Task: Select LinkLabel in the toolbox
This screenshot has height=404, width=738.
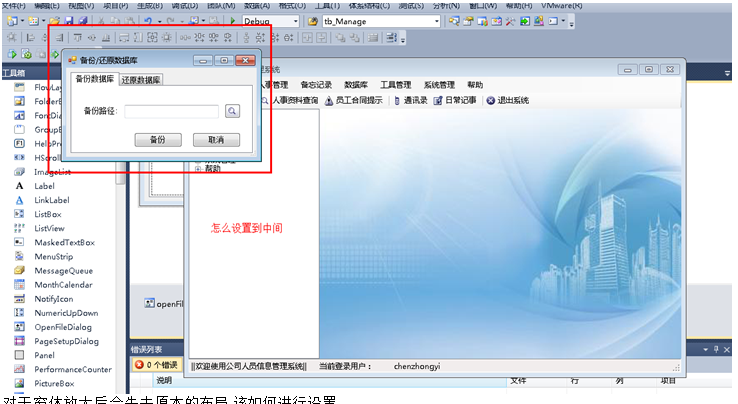Action: click(x=52, y=200)
